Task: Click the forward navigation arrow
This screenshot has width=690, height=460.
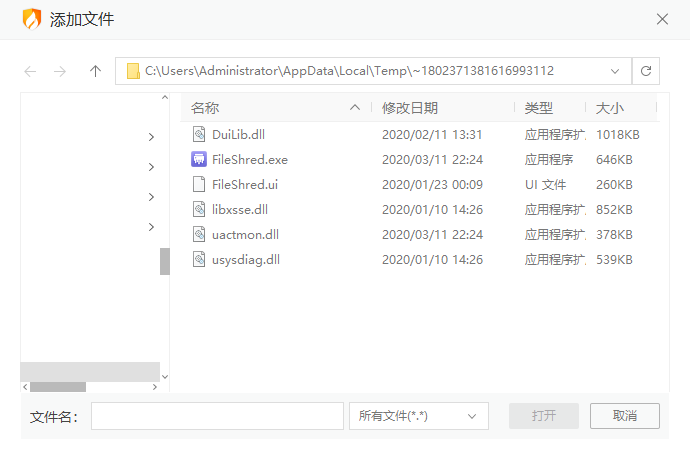Action: [x=60, y=71]
